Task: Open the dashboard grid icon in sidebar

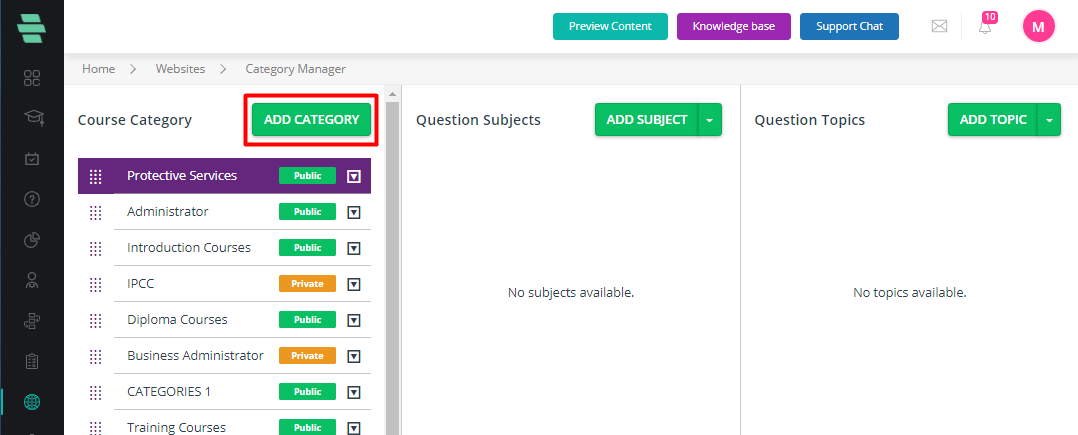Action: 32,78
